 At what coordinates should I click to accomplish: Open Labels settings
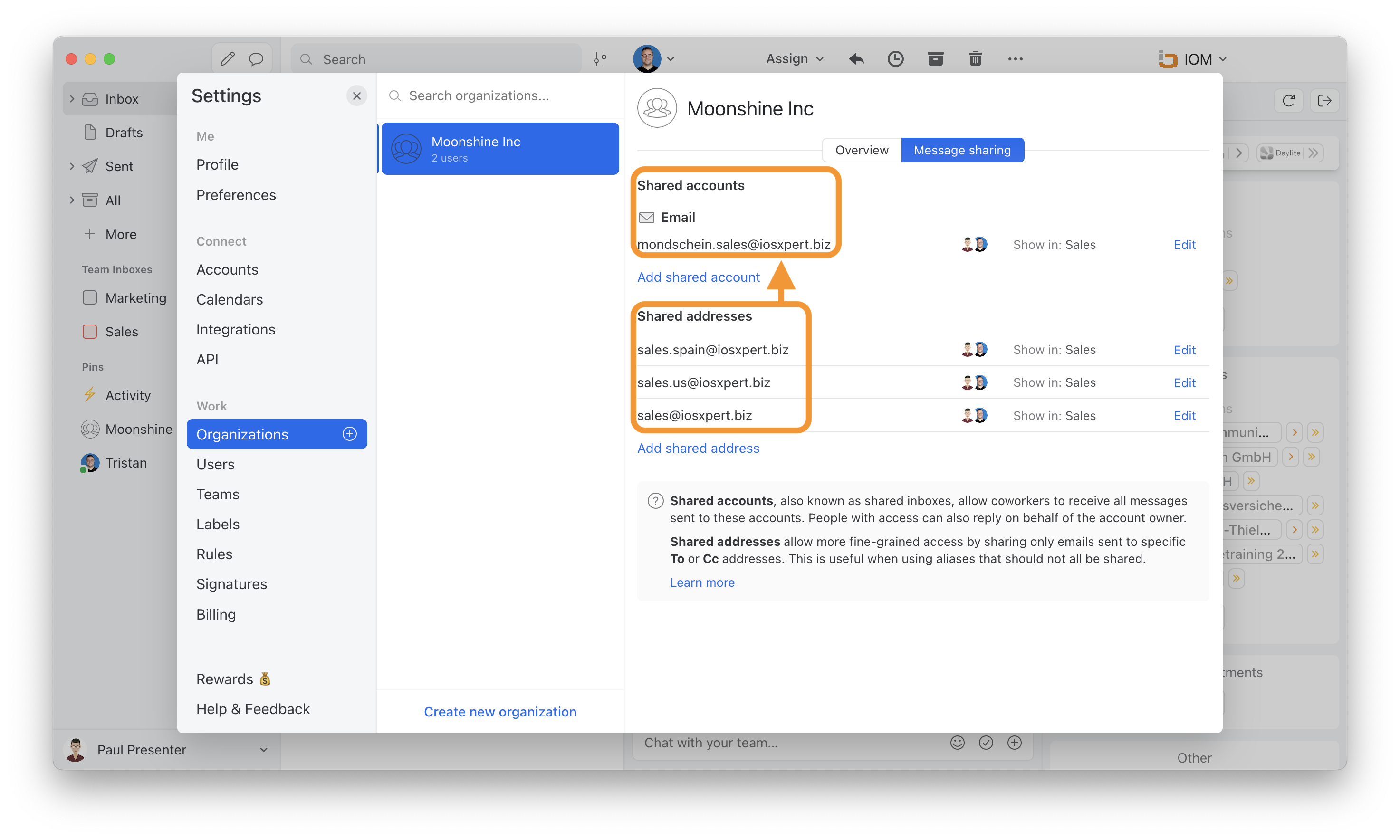point(217,524)
